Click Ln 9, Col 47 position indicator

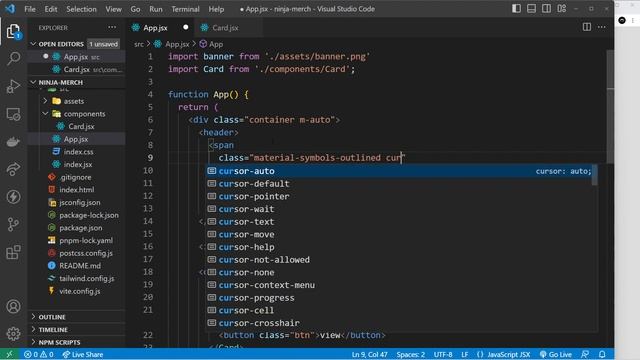369,354
